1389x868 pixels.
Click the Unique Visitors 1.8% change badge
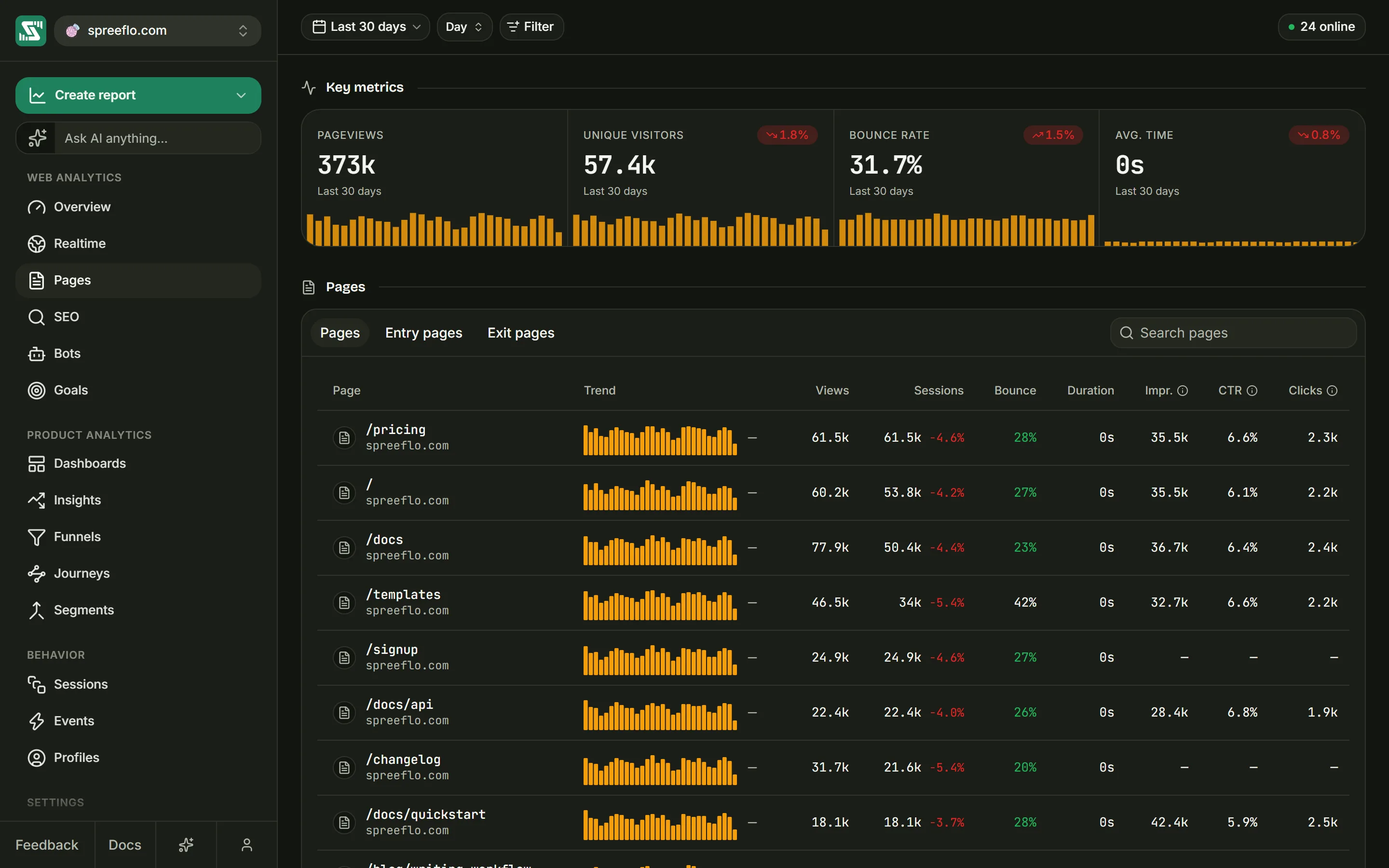(x=787, y=135)
